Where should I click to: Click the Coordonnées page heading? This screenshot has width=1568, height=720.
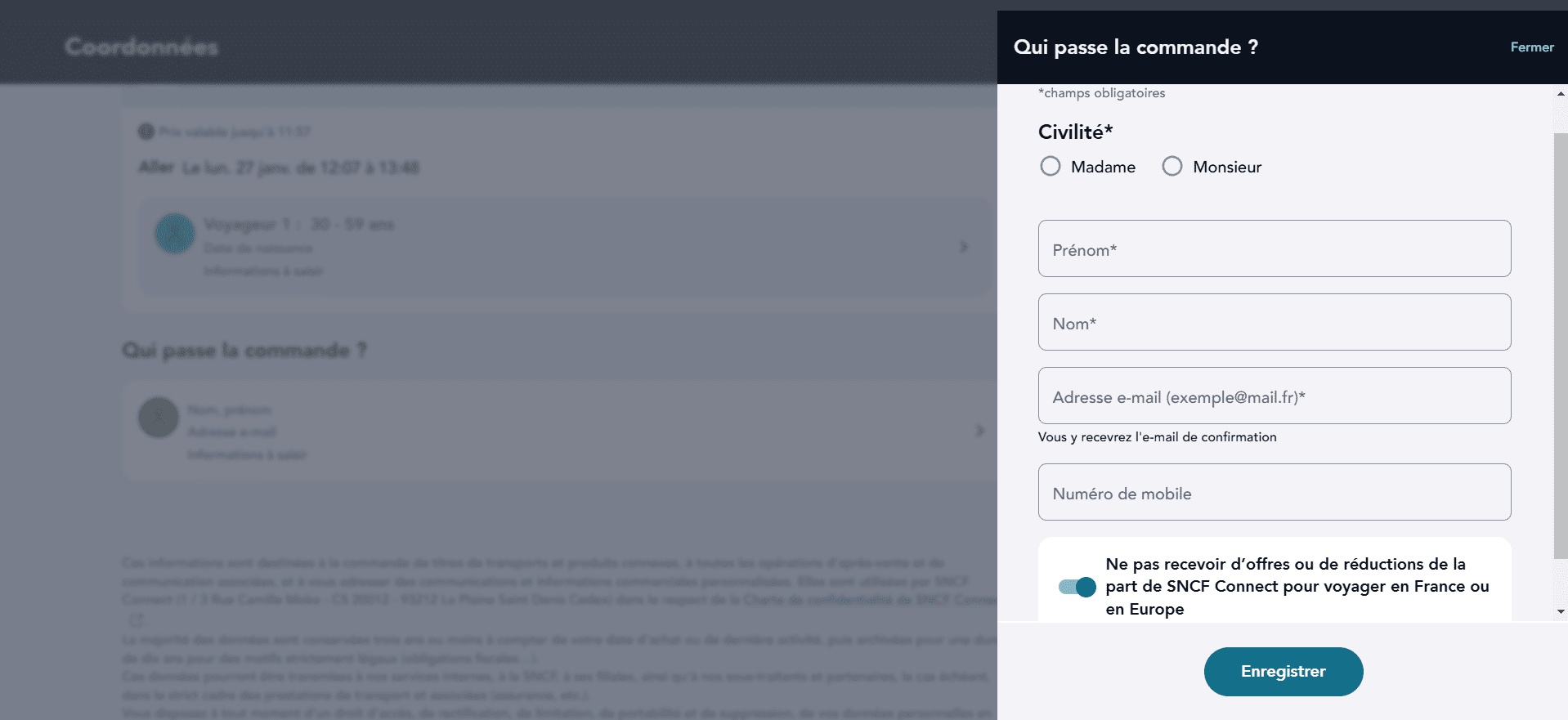pos(142,47)
